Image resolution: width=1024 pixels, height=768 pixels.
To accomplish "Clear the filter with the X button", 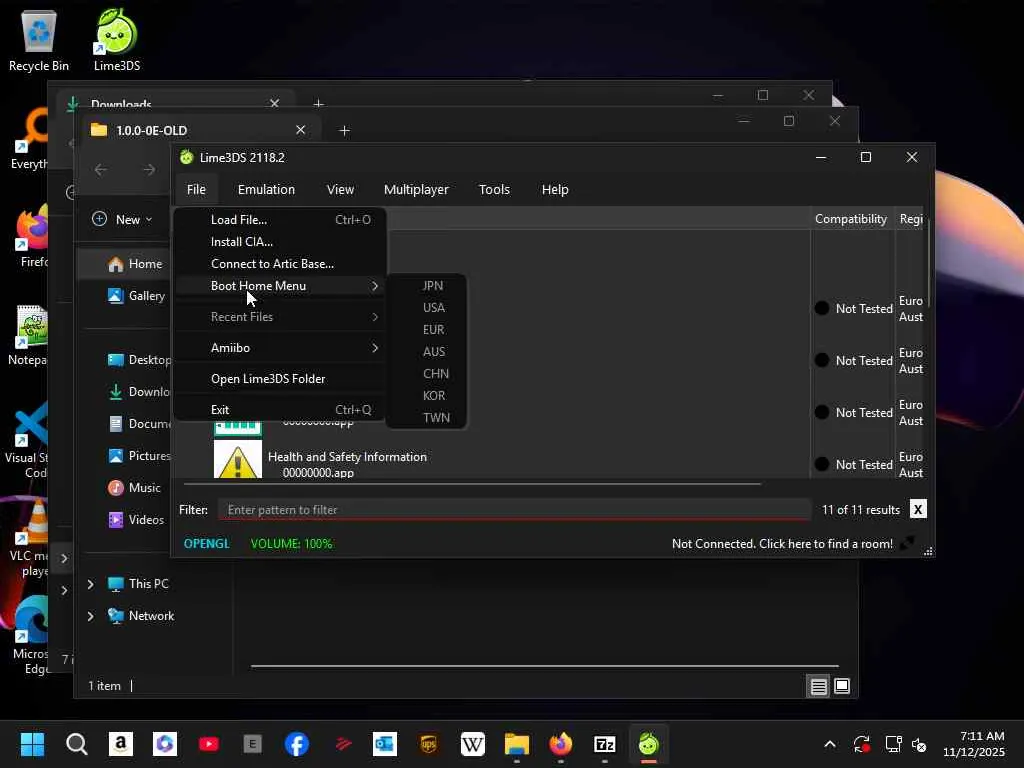I will [x=917, y=510].
